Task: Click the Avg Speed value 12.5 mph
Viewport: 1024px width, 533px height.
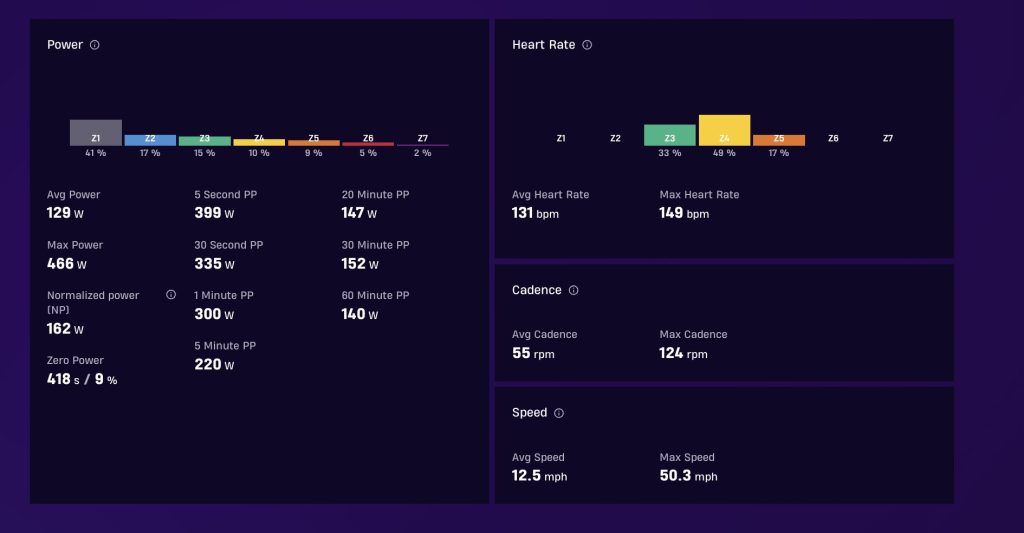Action: [539, 476]
